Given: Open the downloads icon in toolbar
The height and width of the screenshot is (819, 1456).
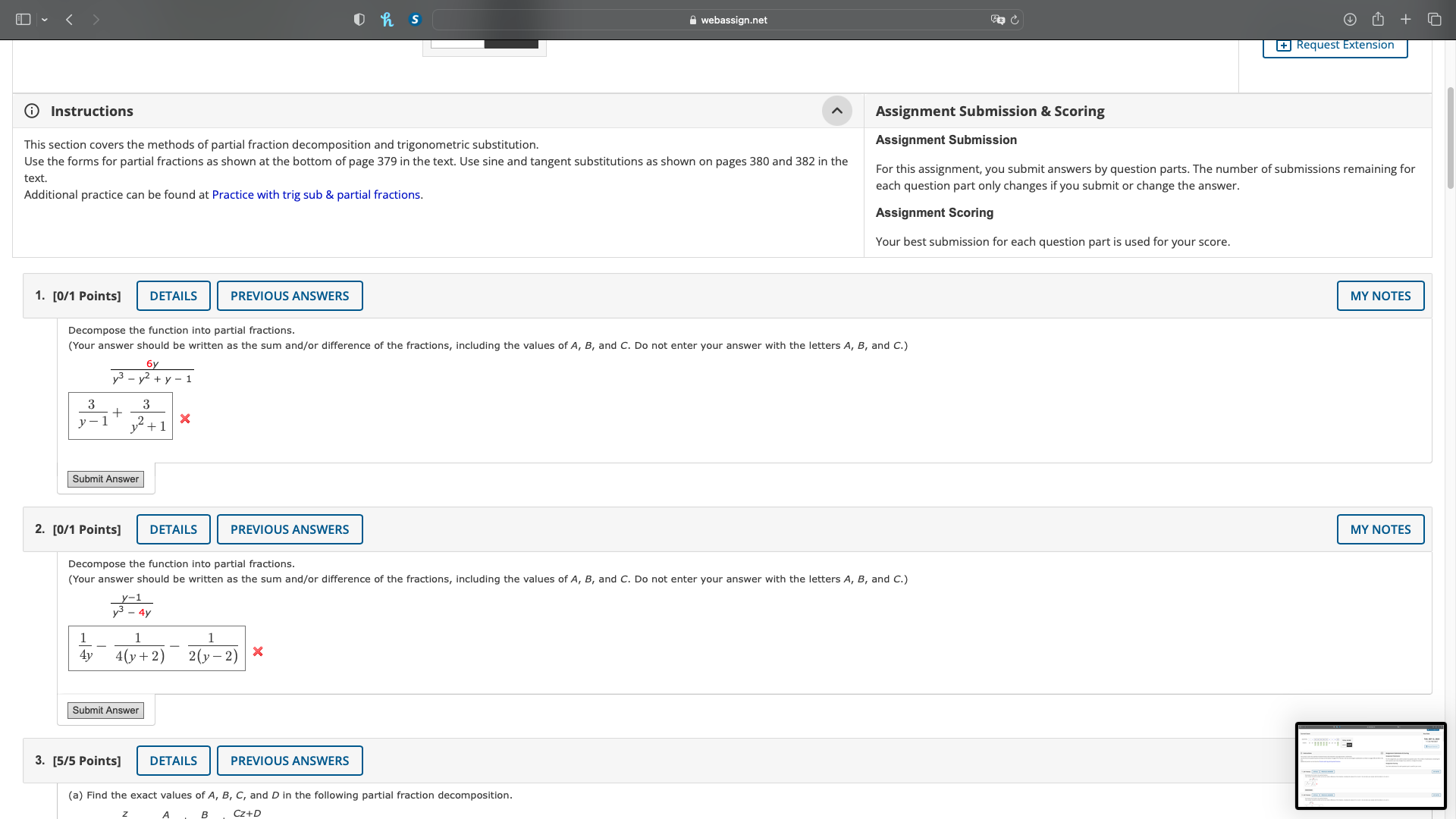Looking at the screenshot, I should pos(1350,20).
